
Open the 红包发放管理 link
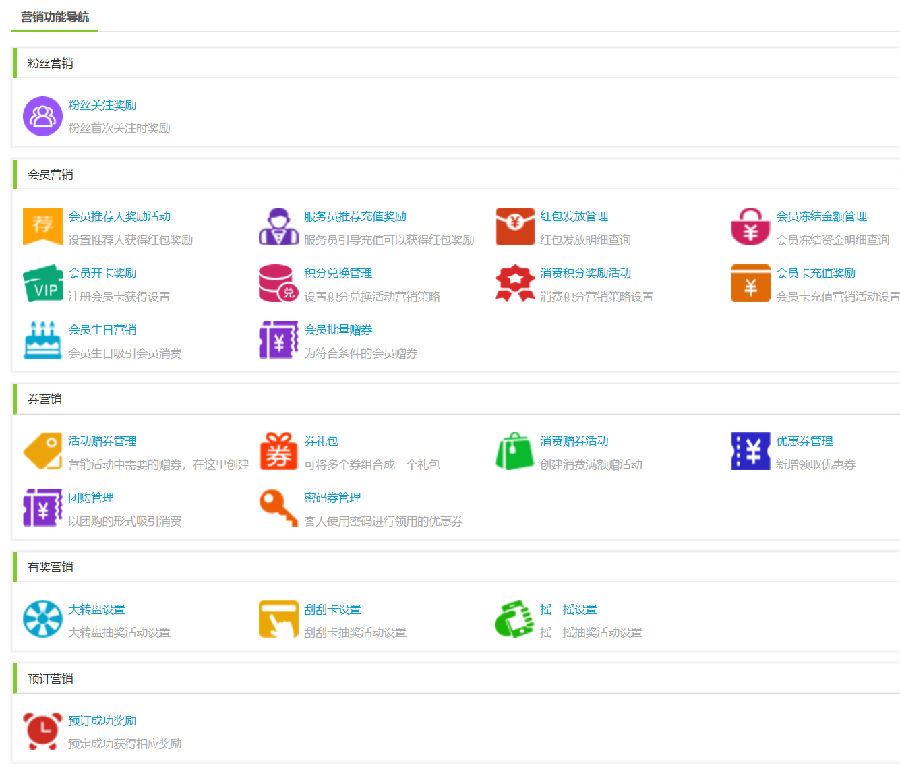[x=574, y=216]
